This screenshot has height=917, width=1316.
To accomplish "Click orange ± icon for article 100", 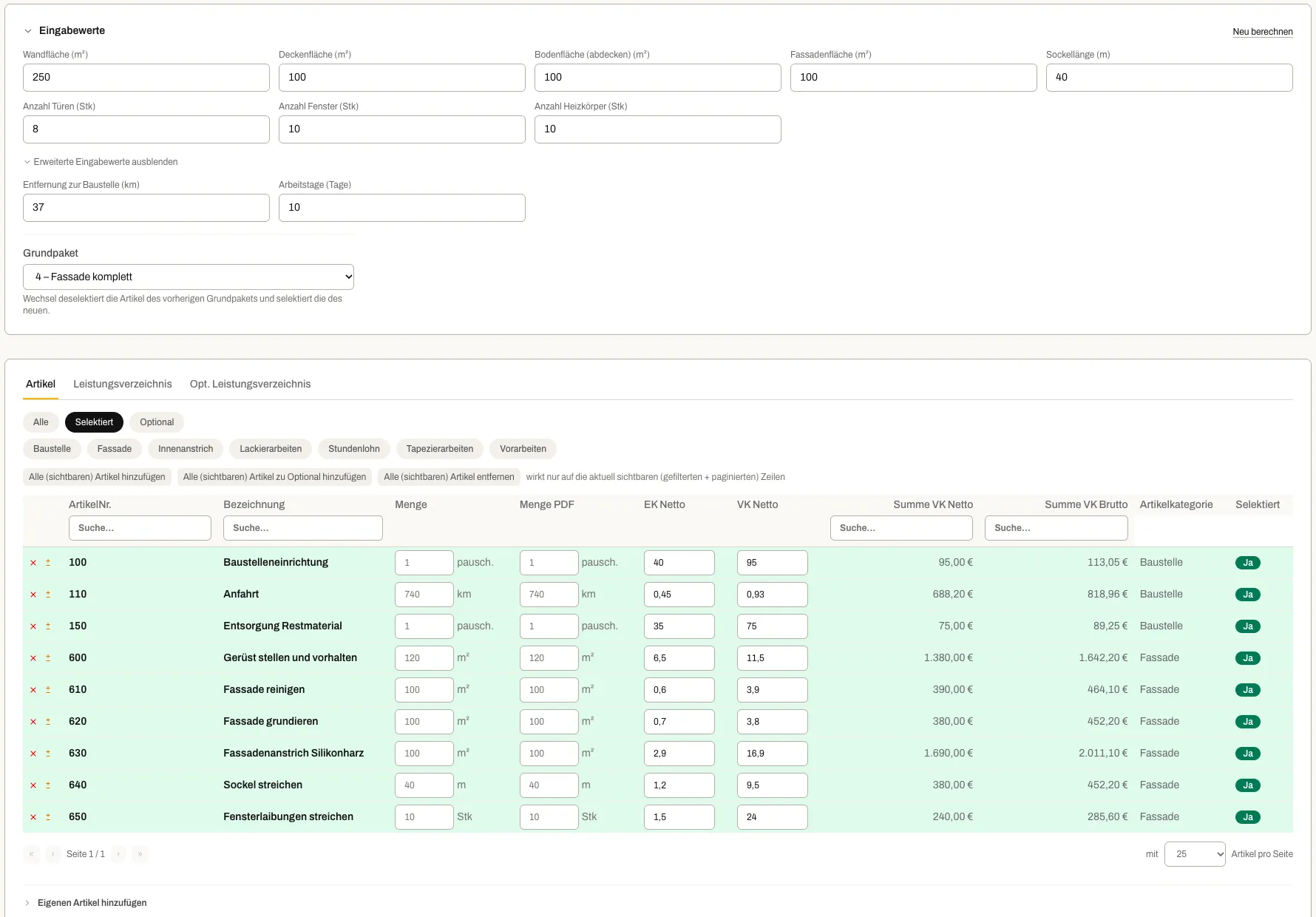I will (x=48, y=563).
